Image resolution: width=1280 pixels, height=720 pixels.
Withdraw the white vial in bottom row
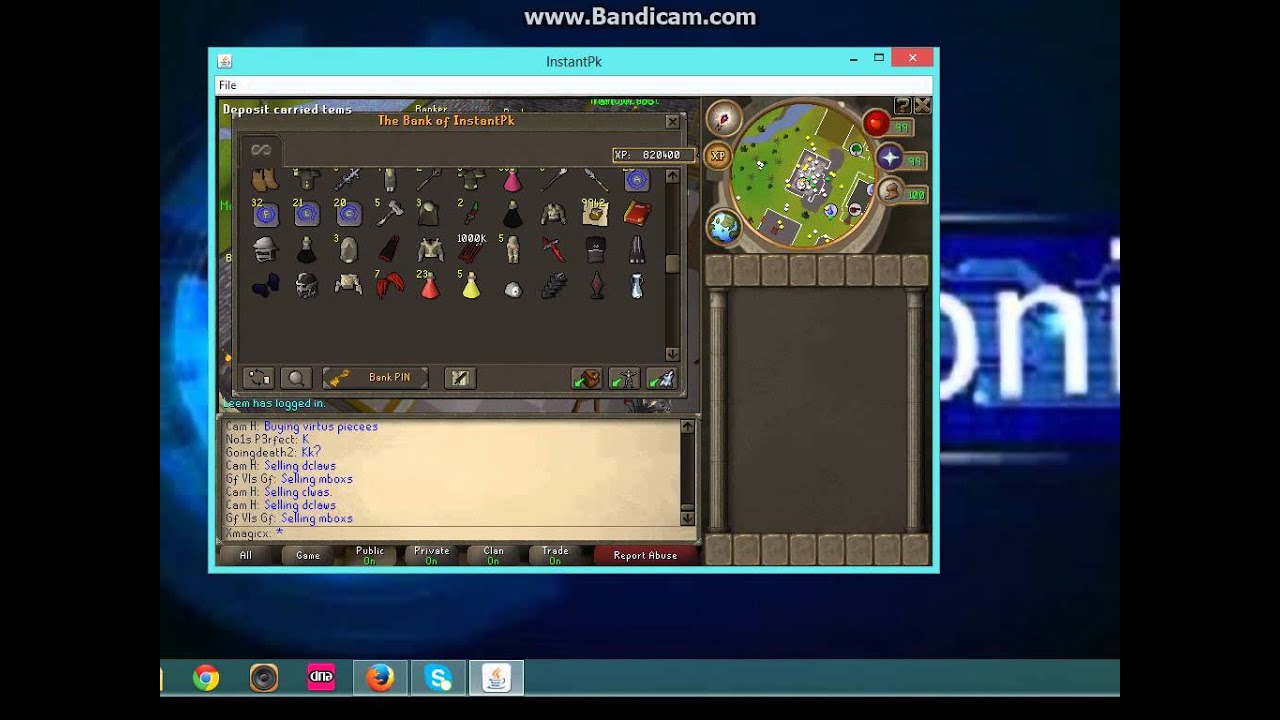(637, 287)
